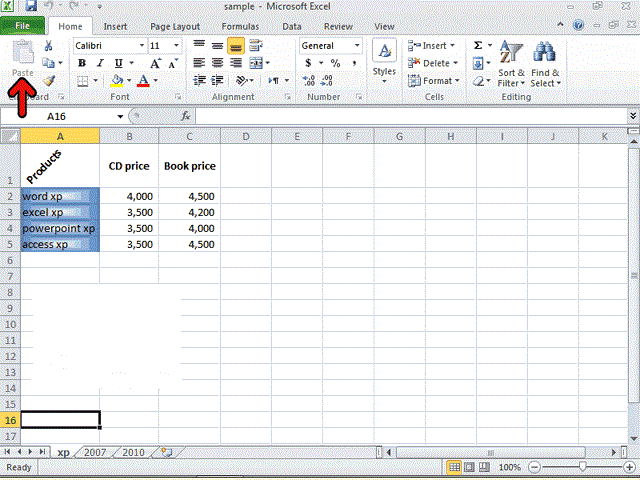Click the Delete cells button

click(x=433, y=63)
